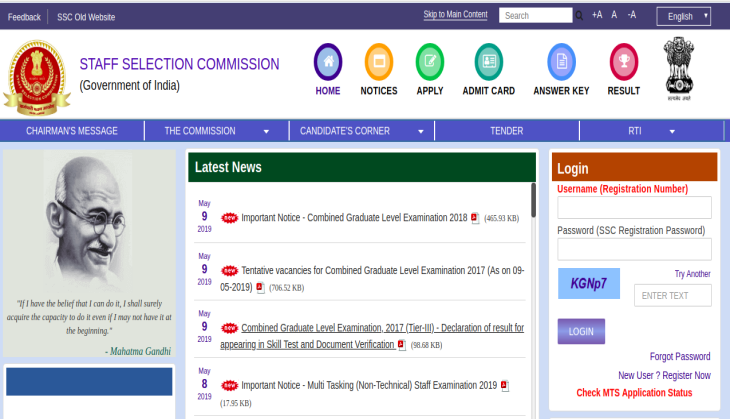This screenshot has width=730, height=419.
Task: Open Candidate's Corner menu
Action: pyautogui.click(x=345, y=131)
